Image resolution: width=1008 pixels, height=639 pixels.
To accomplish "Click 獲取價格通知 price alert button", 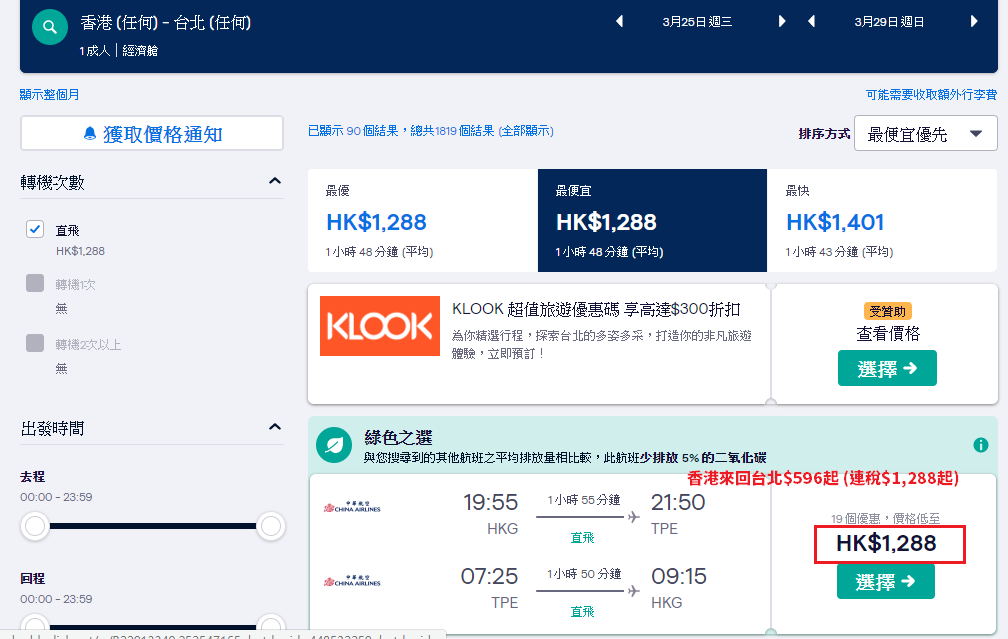I will [152, 134].
